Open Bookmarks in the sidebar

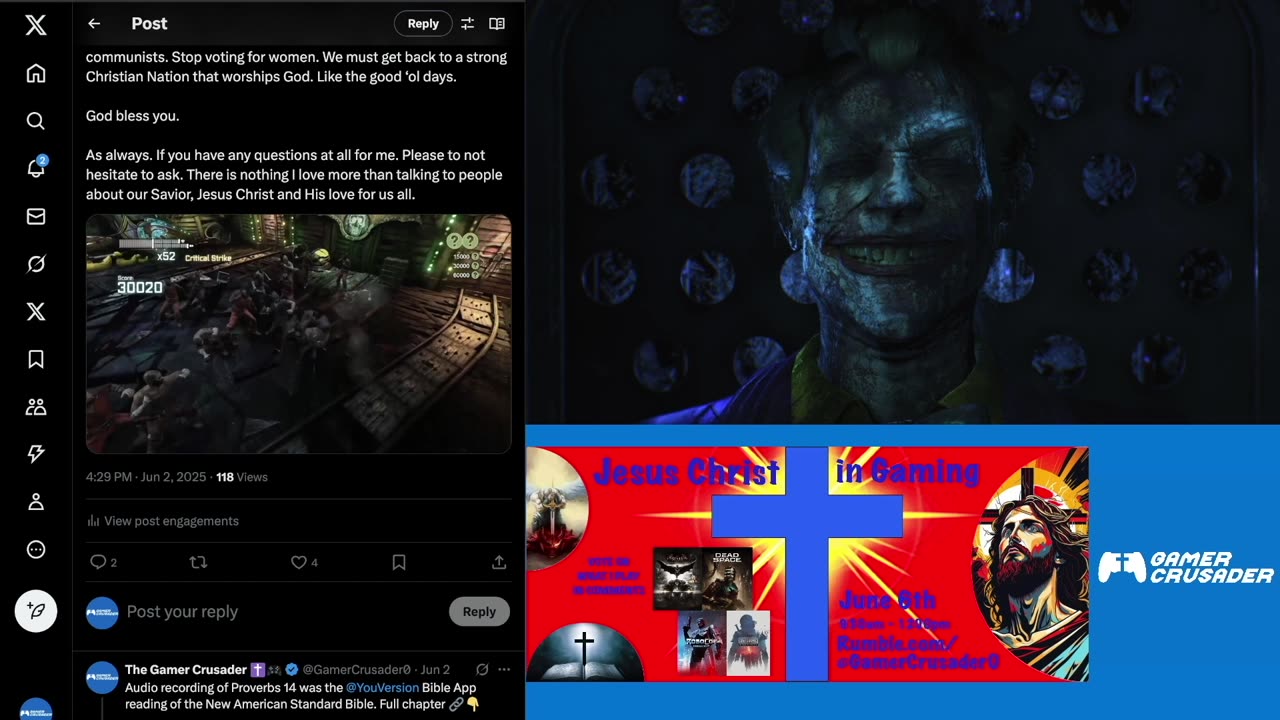tap(36, 359)
